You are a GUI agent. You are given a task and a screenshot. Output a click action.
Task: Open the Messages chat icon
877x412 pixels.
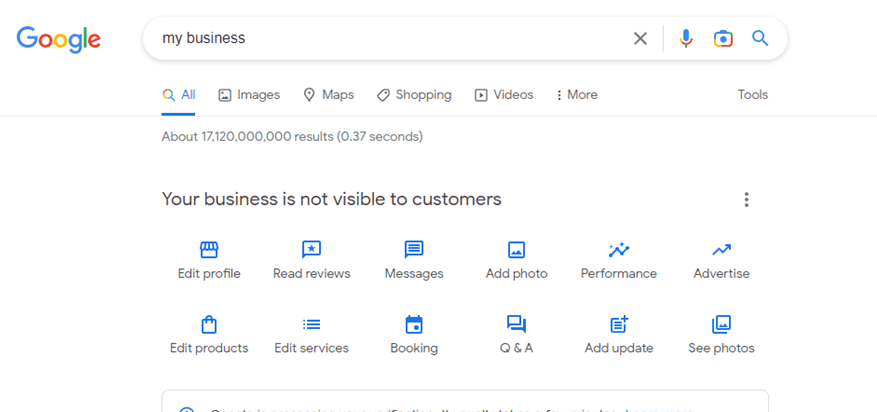pos(414,250)
